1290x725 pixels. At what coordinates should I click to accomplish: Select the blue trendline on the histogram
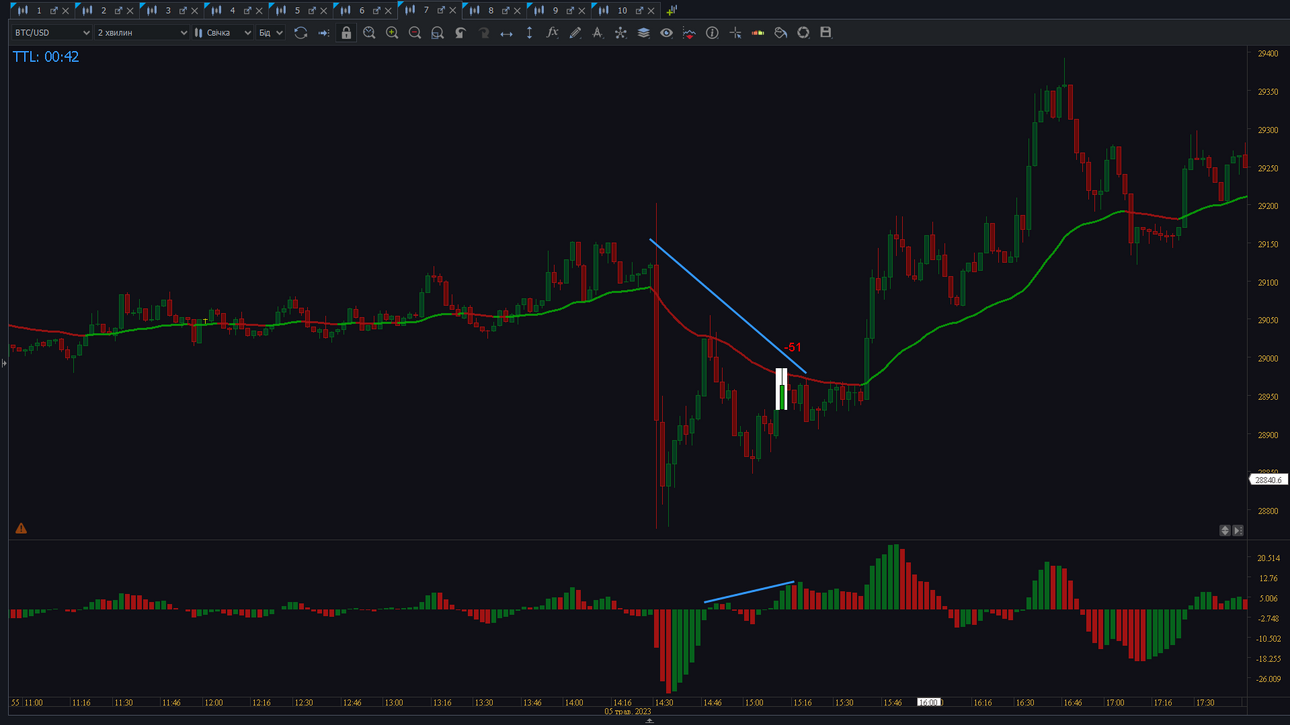click(749, 592)
